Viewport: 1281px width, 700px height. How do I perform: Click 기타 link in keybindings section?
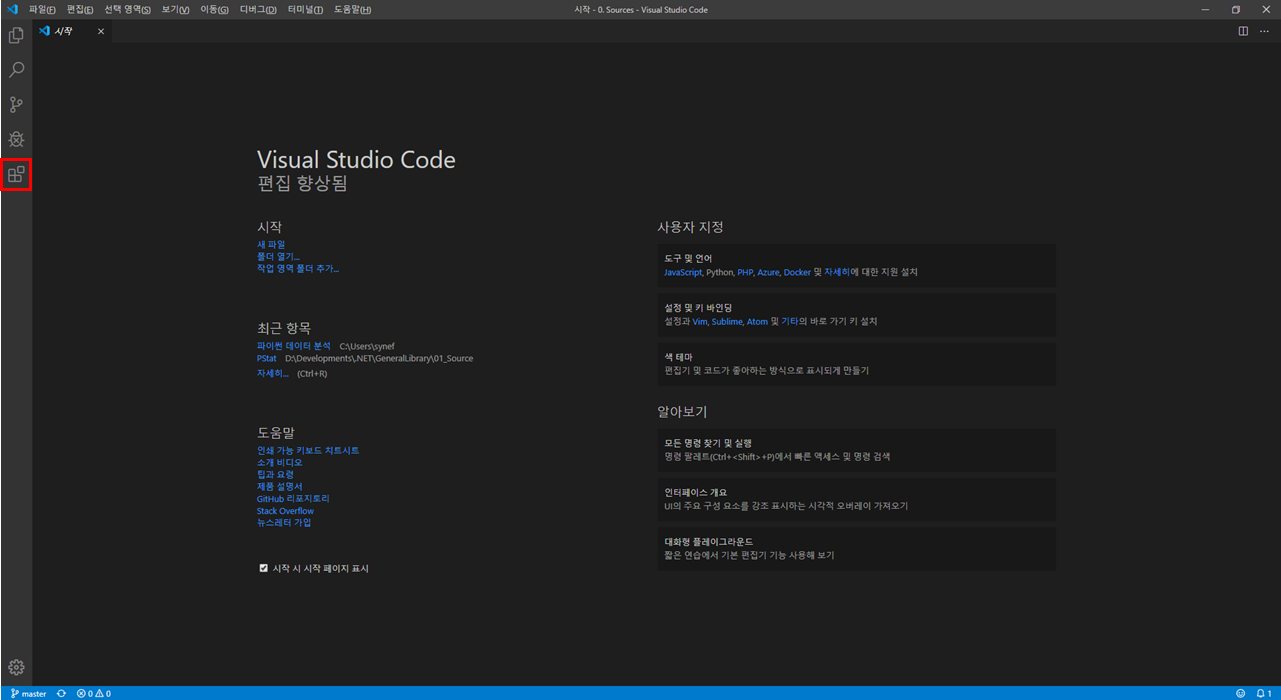789,321
